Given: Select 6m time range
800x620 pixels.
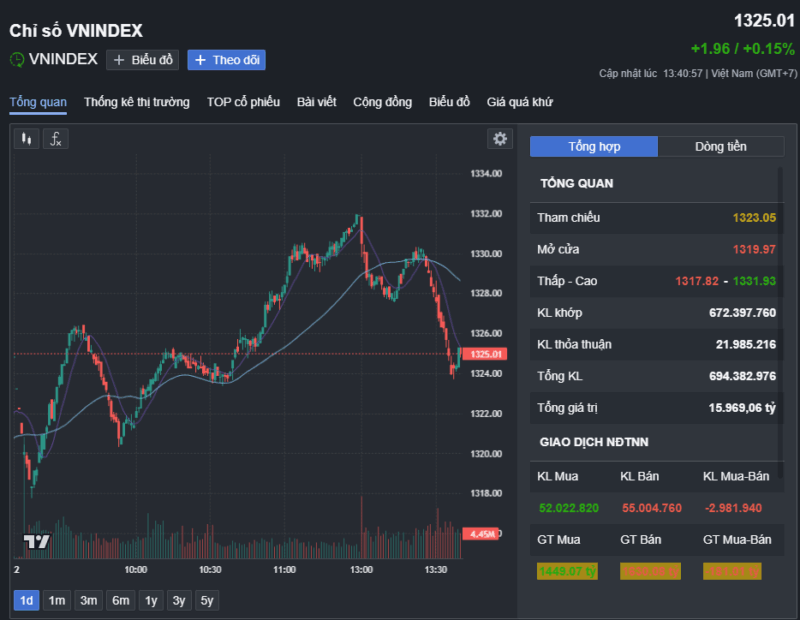Looking at the screenshot, I should [120, 601].
